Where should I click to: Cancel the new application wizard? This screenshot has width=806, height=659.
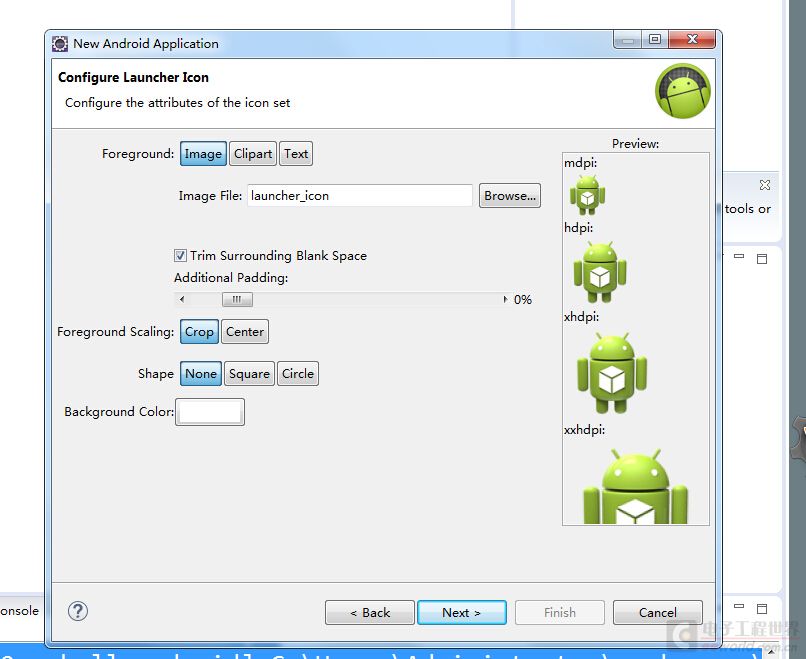coord(657,612)
